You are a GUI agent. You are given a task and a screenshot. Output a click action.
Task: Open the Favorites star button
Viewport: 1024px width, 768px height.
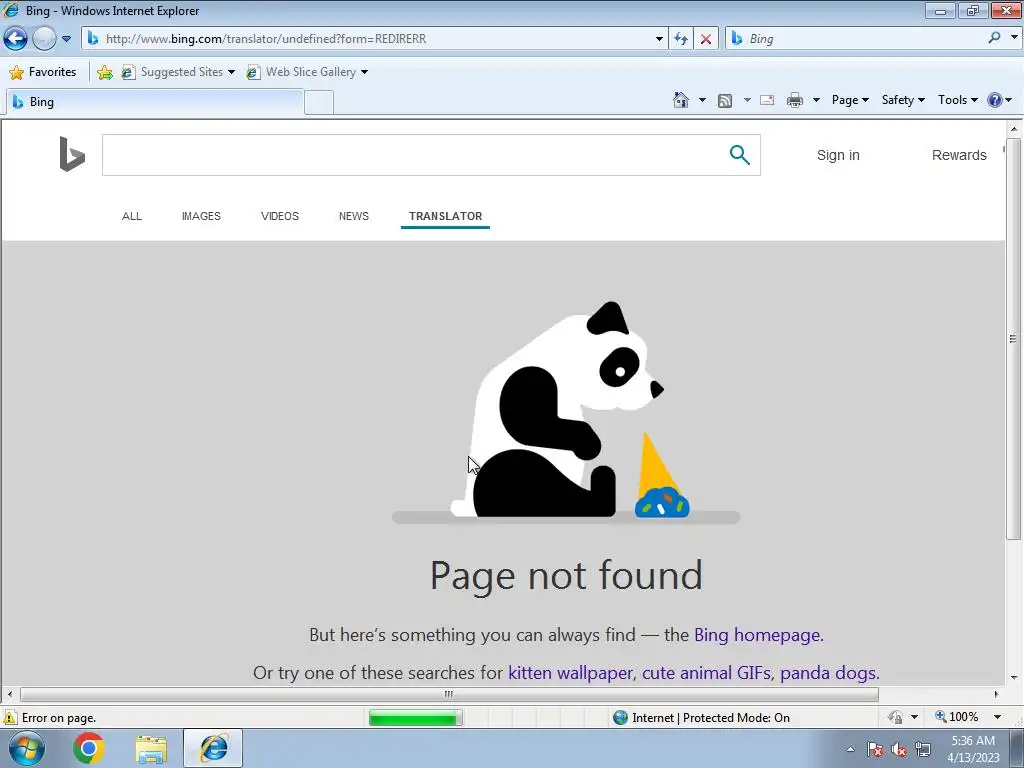coord(43,72)
